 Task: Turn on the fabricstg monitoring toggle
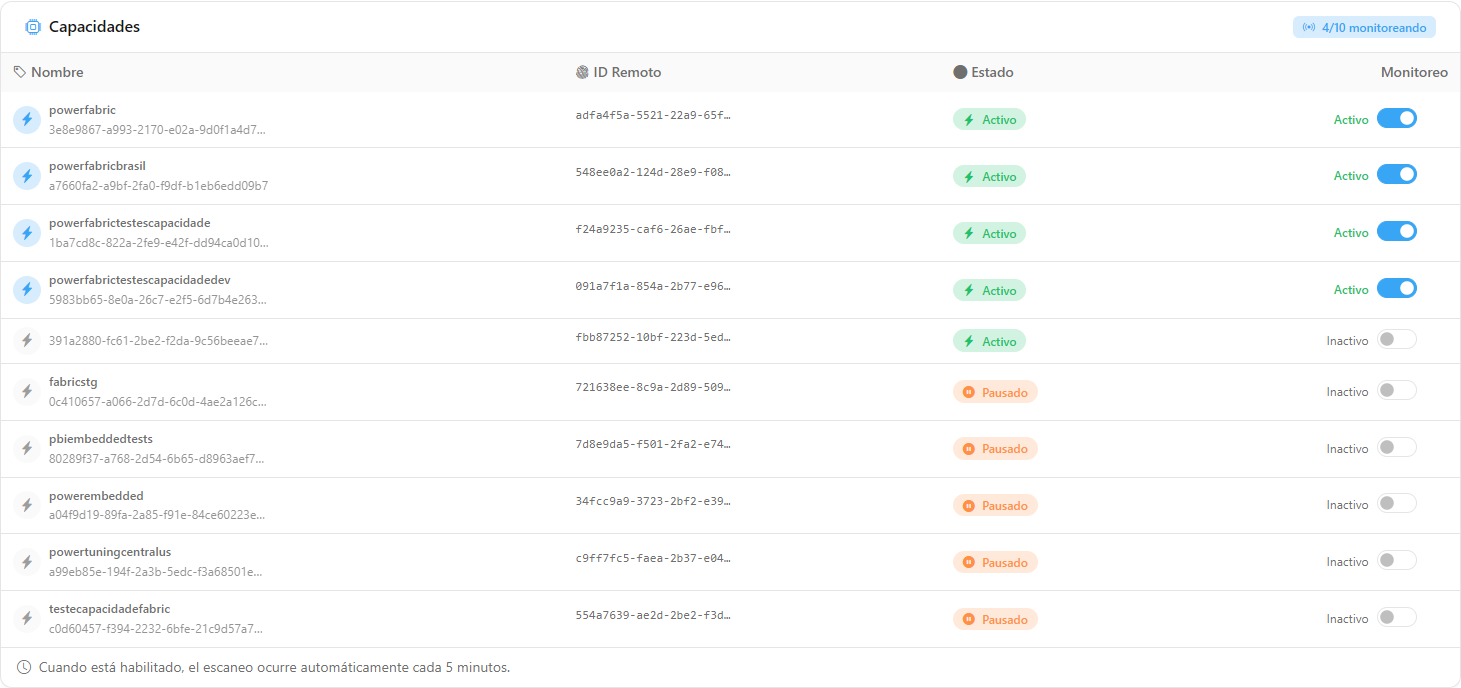[x=1397, y=390]
